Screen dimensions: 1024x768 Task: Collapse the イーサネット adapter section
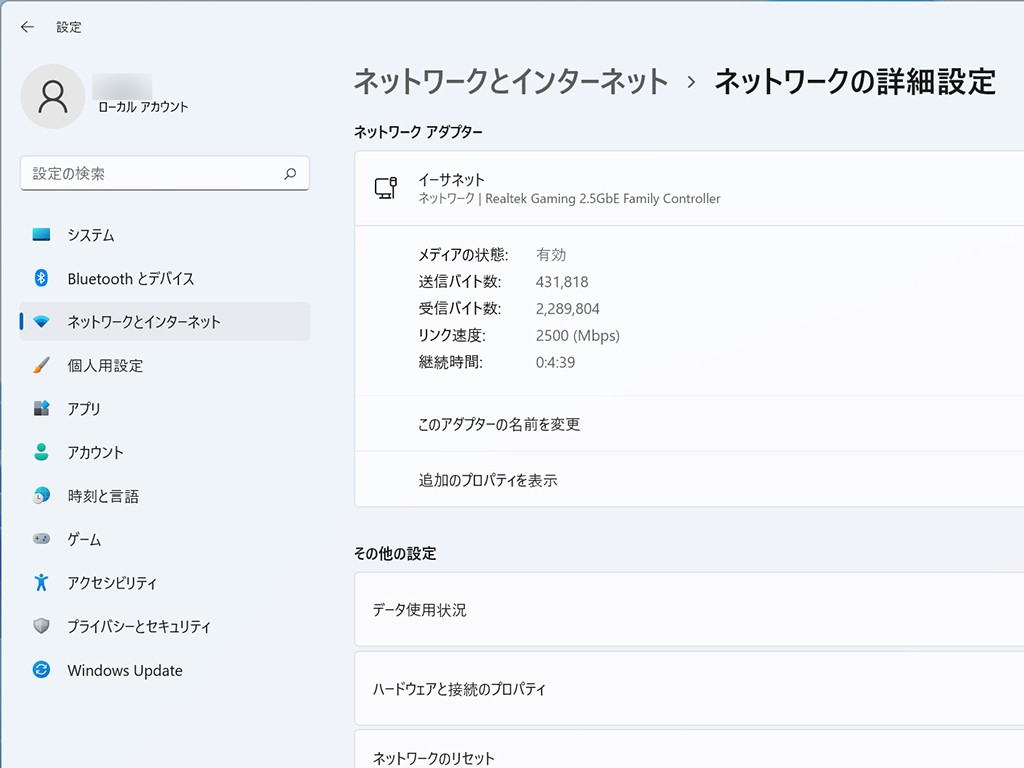coord(700,188)
